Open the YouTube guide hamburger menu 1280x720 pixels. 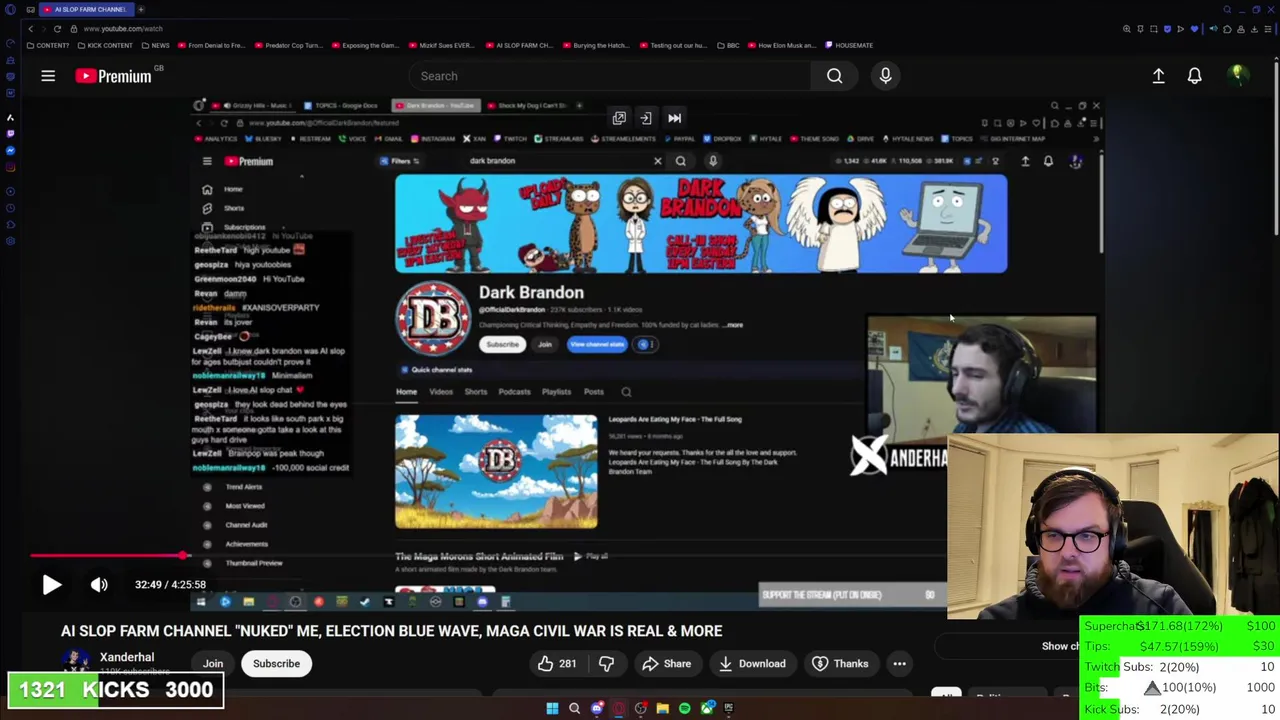pyautogui.click(x=48, y=76)
